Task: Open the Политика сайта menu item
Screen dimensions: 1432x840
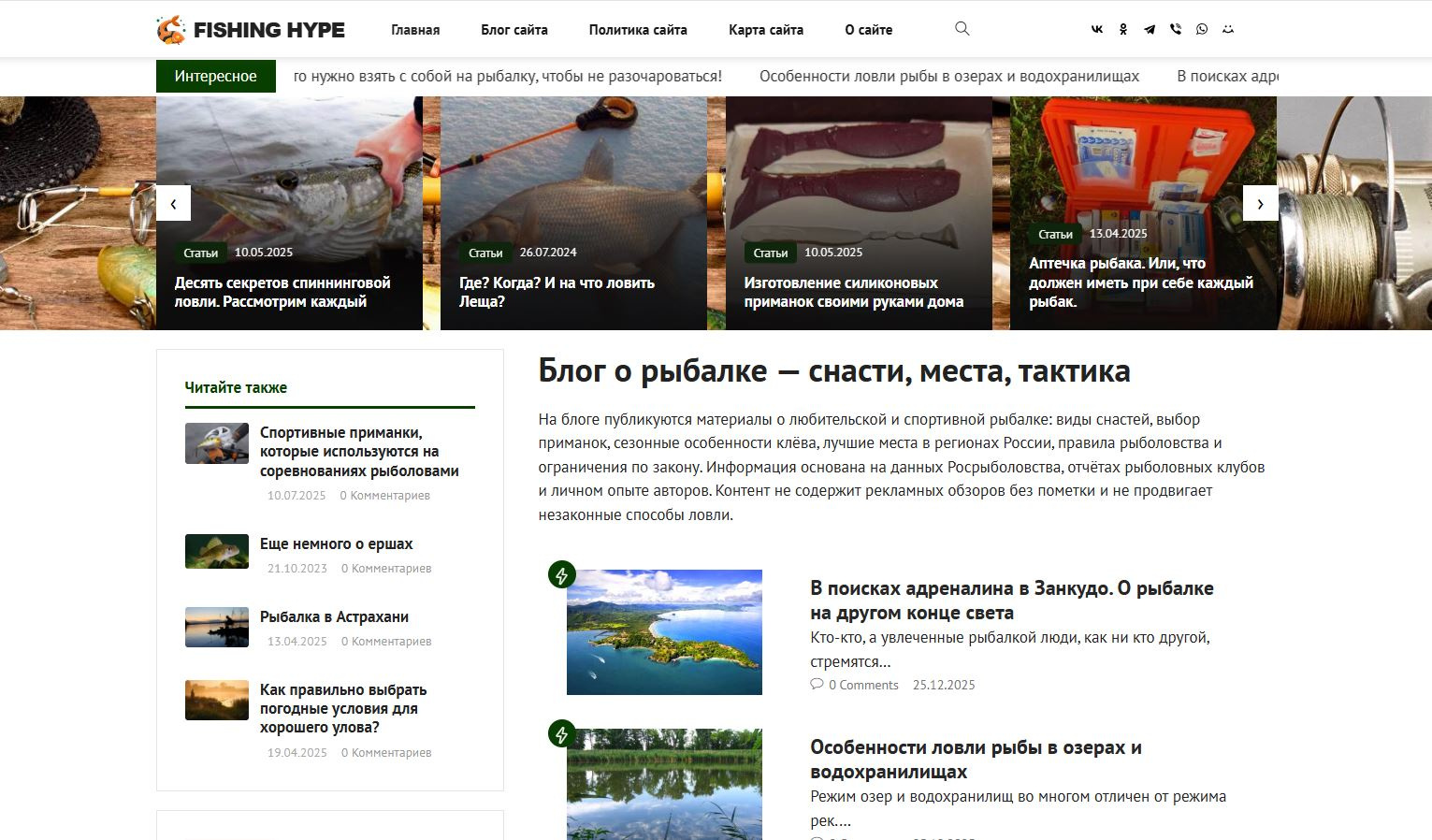Action: click(638, 30)
